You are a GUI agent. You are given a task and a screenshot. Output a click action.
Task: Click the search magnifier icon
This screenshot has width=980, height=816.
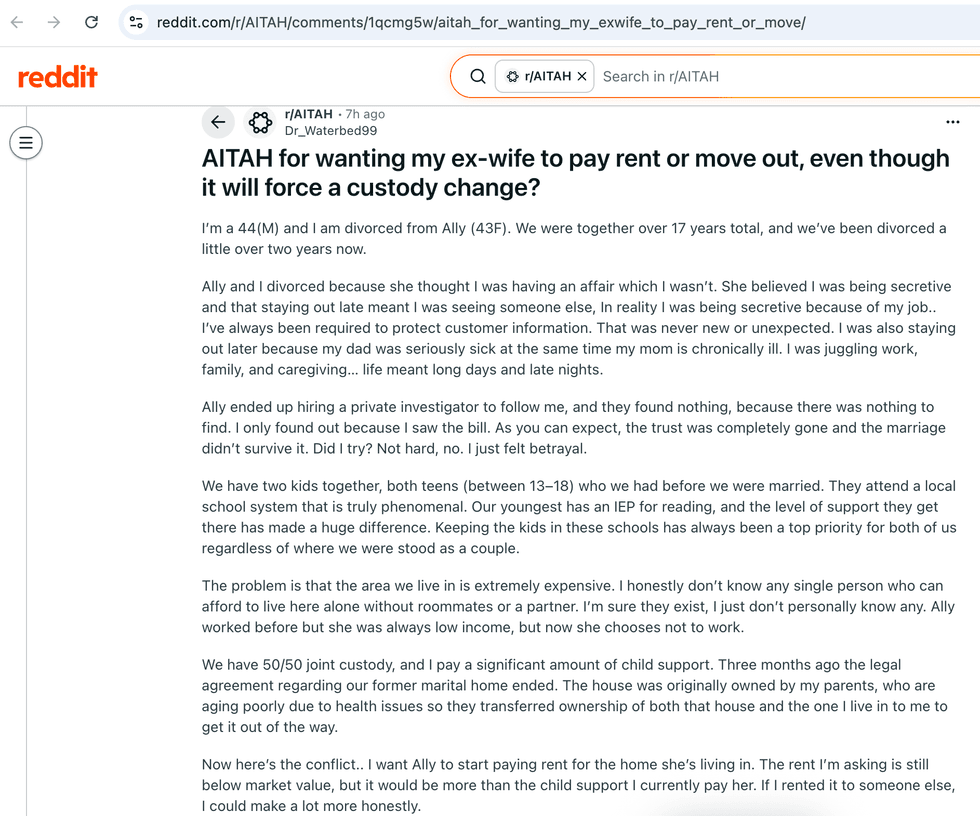pos(478,76)
